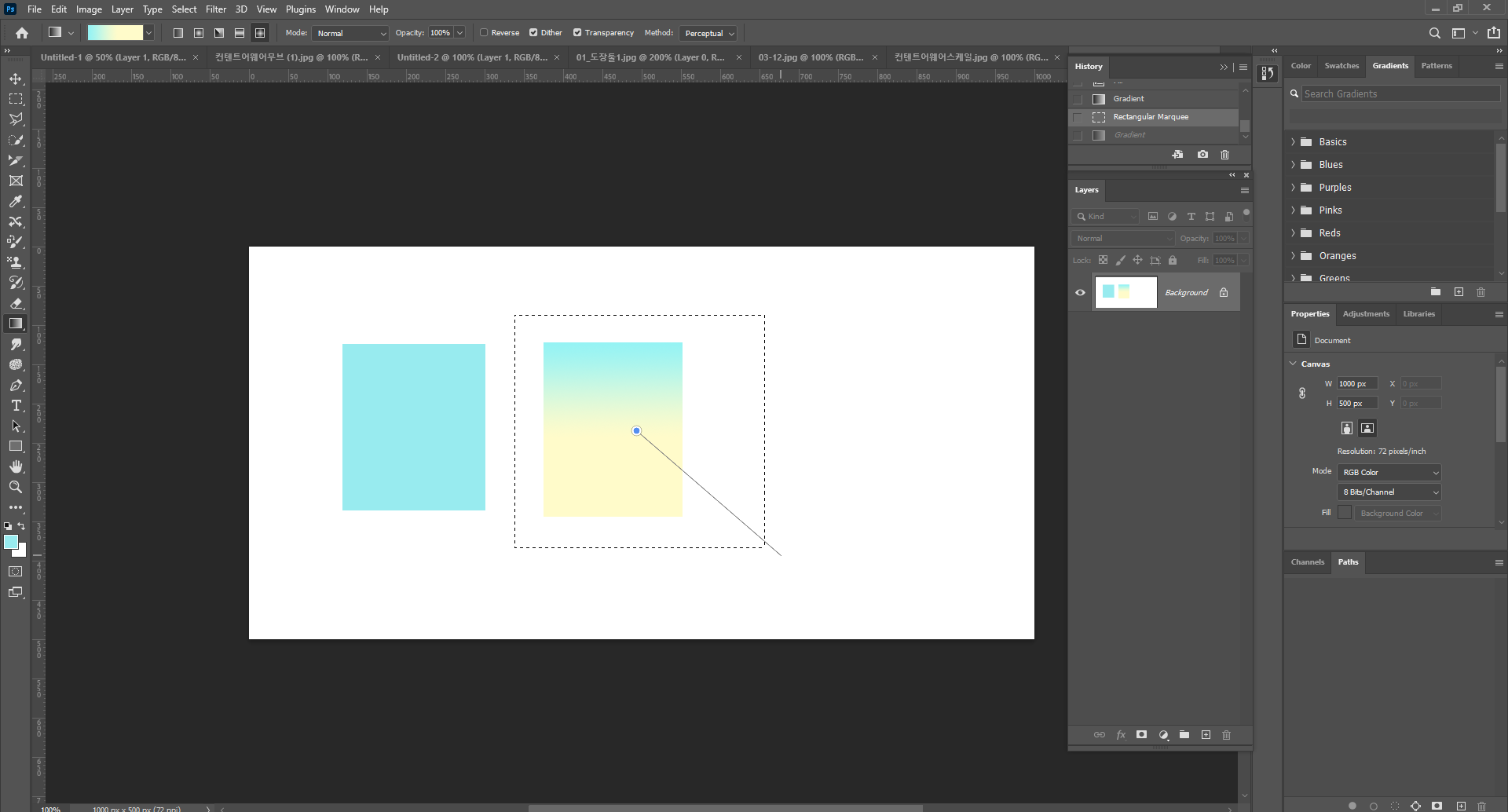Select the Hand tool
The width and height of the screenshot is (1508, 812).
[x=16, y=466]
